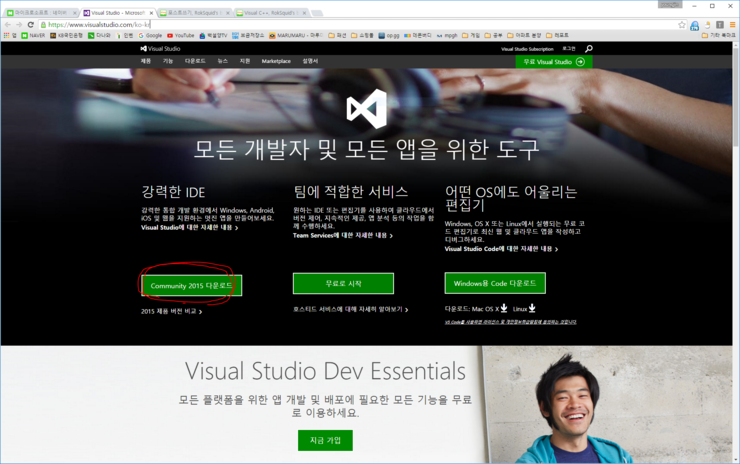Expand the 기타 북마크 folder
Screen dimensions: 740x464
point(719,35)
